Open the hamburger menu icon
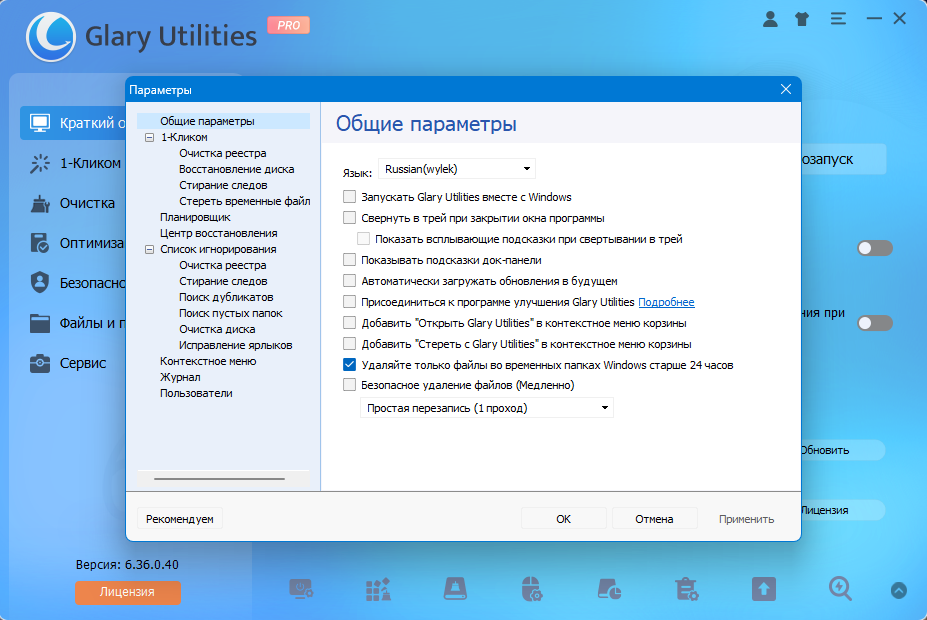 (838, 19)
